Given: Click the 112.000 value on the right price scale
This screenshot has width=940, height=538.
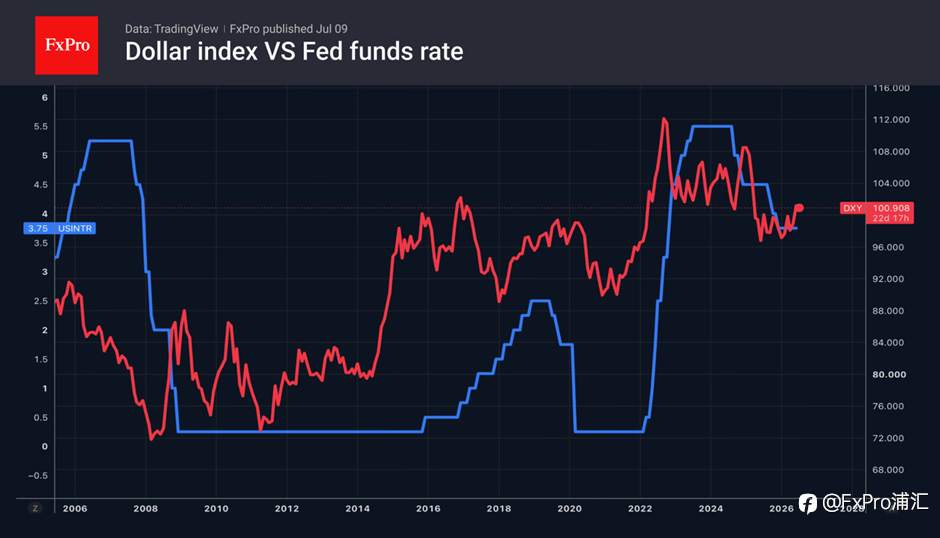Looking at the screenshot, I should coord(891,120).
